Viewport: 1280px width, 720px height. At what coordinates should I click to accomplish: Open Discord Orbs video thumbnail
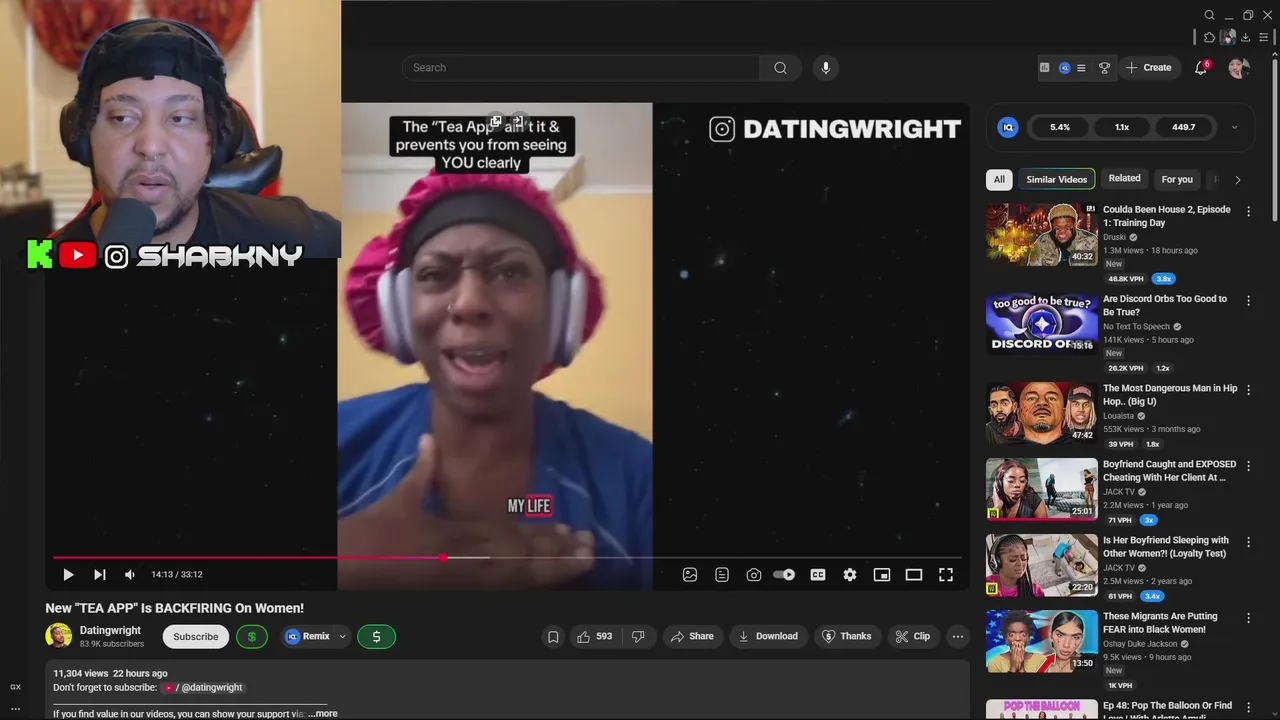(1042, 323)
